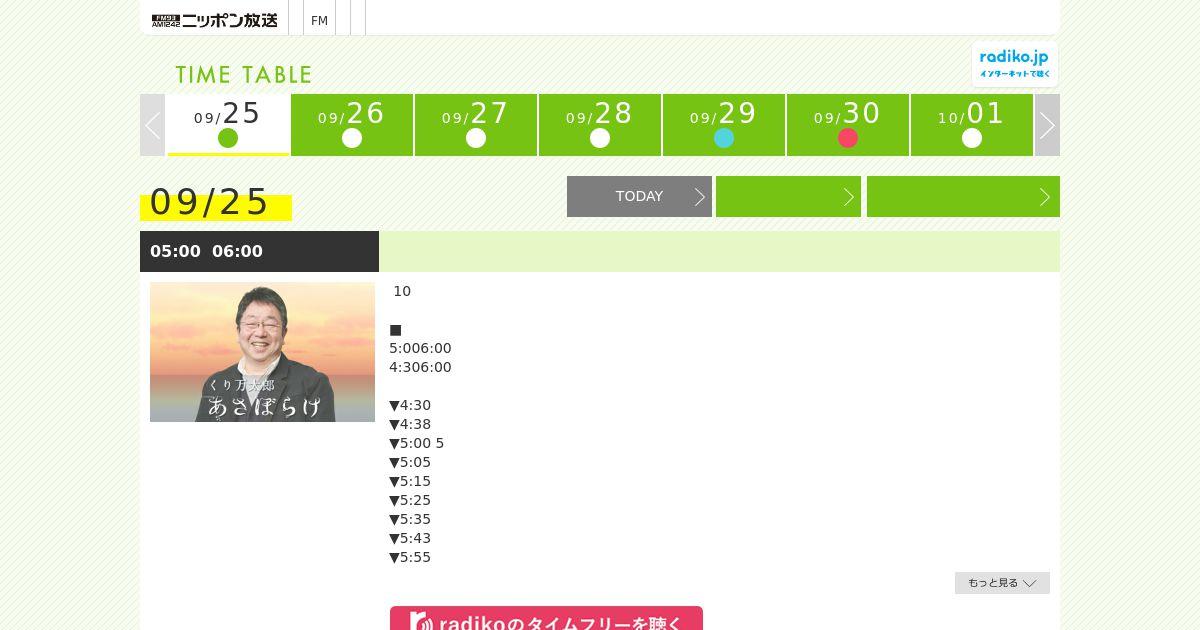Open the FM tab in header
The height and width of the screenshot is (630, 1200).
click(319, 20)
